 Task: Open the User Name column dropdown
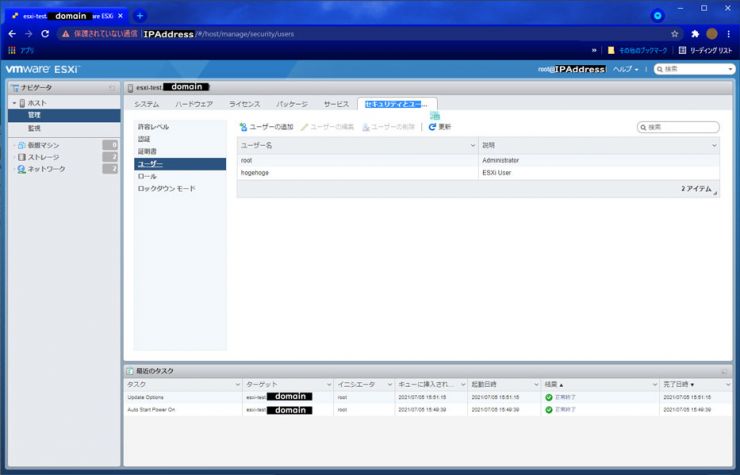472,145
